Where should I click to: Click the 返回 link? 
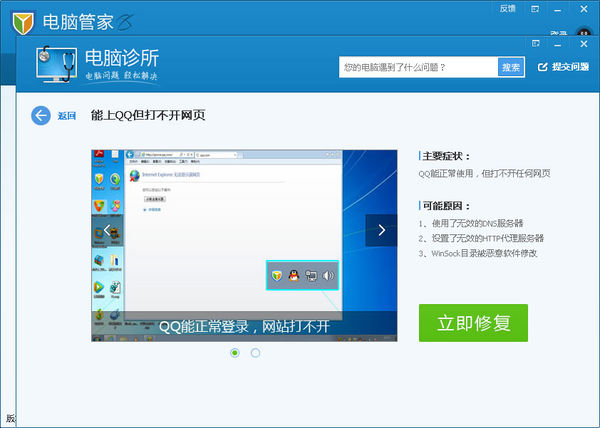(67, 116)
